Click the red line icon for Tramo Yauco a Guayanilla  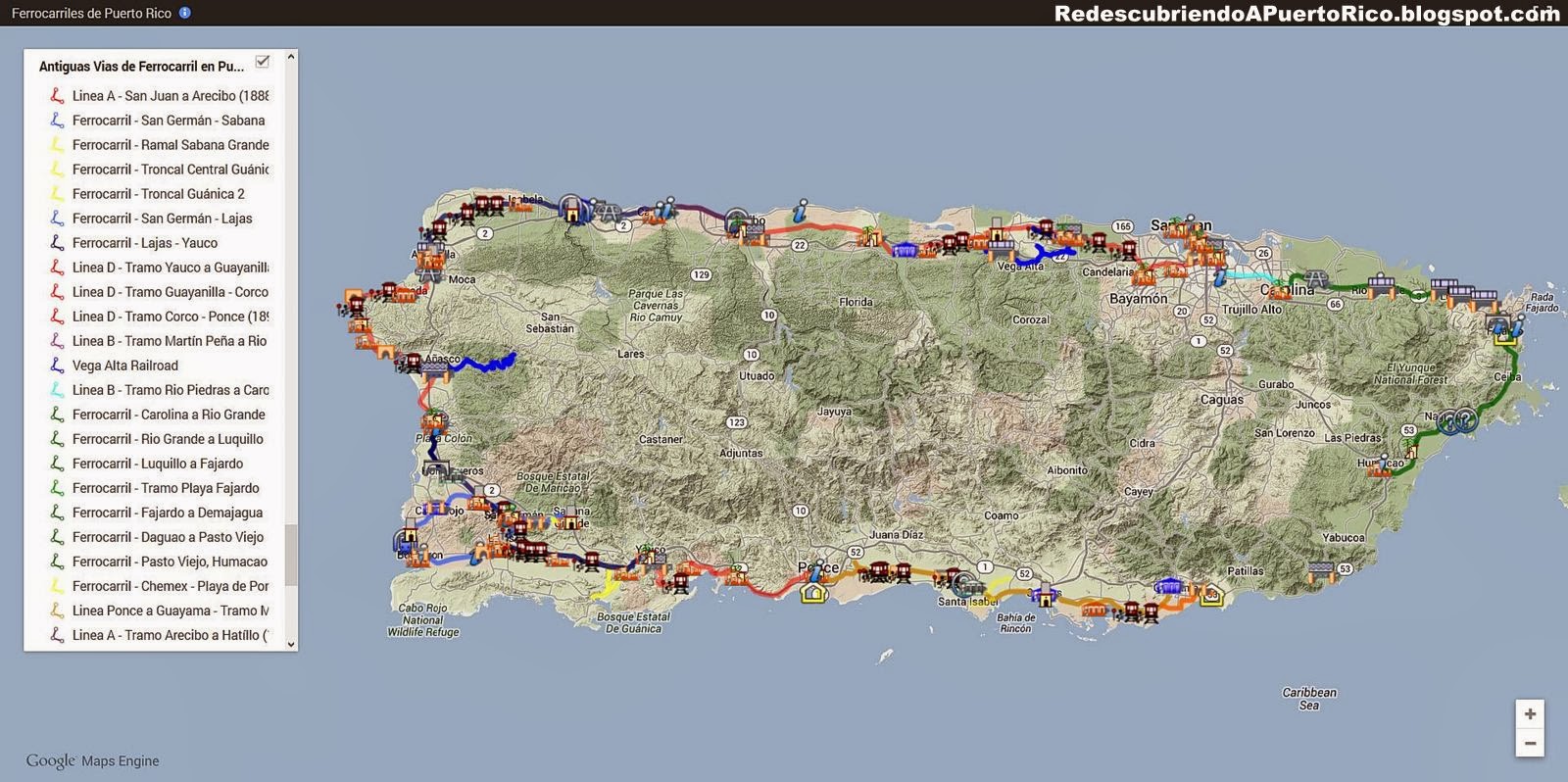click(57, 268)
